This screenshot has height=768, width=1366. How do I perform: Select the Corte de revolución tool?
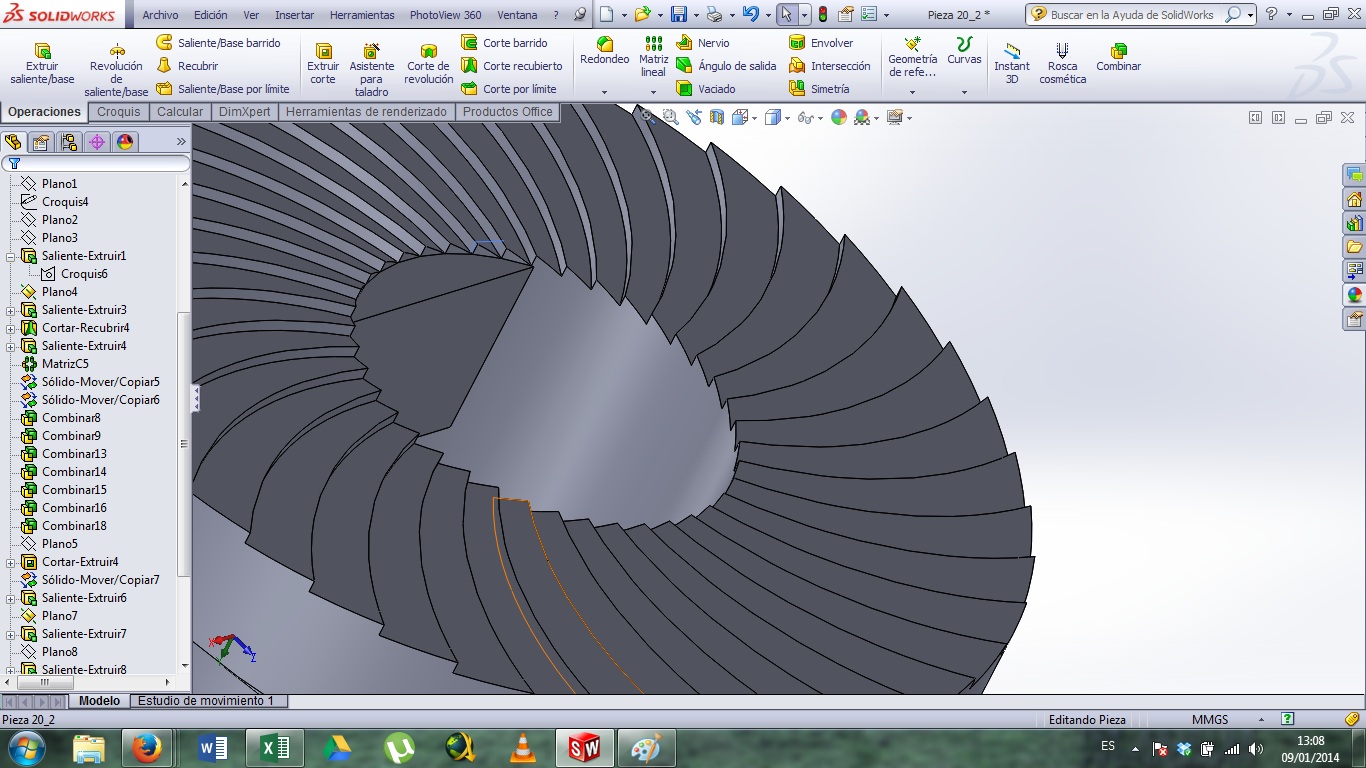click(429, 63)
